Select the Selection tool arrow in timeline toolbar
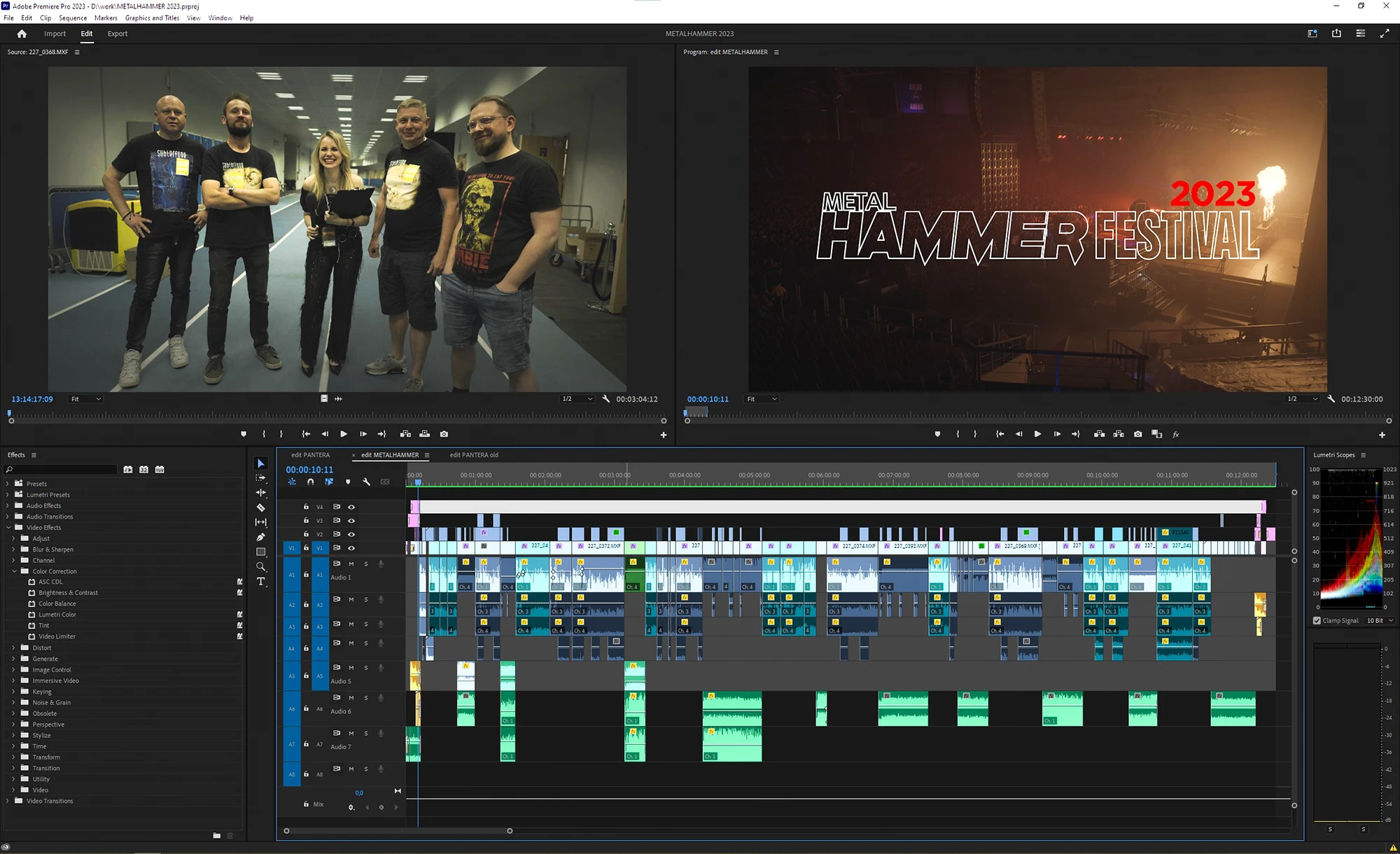 [x=260, y=463]
